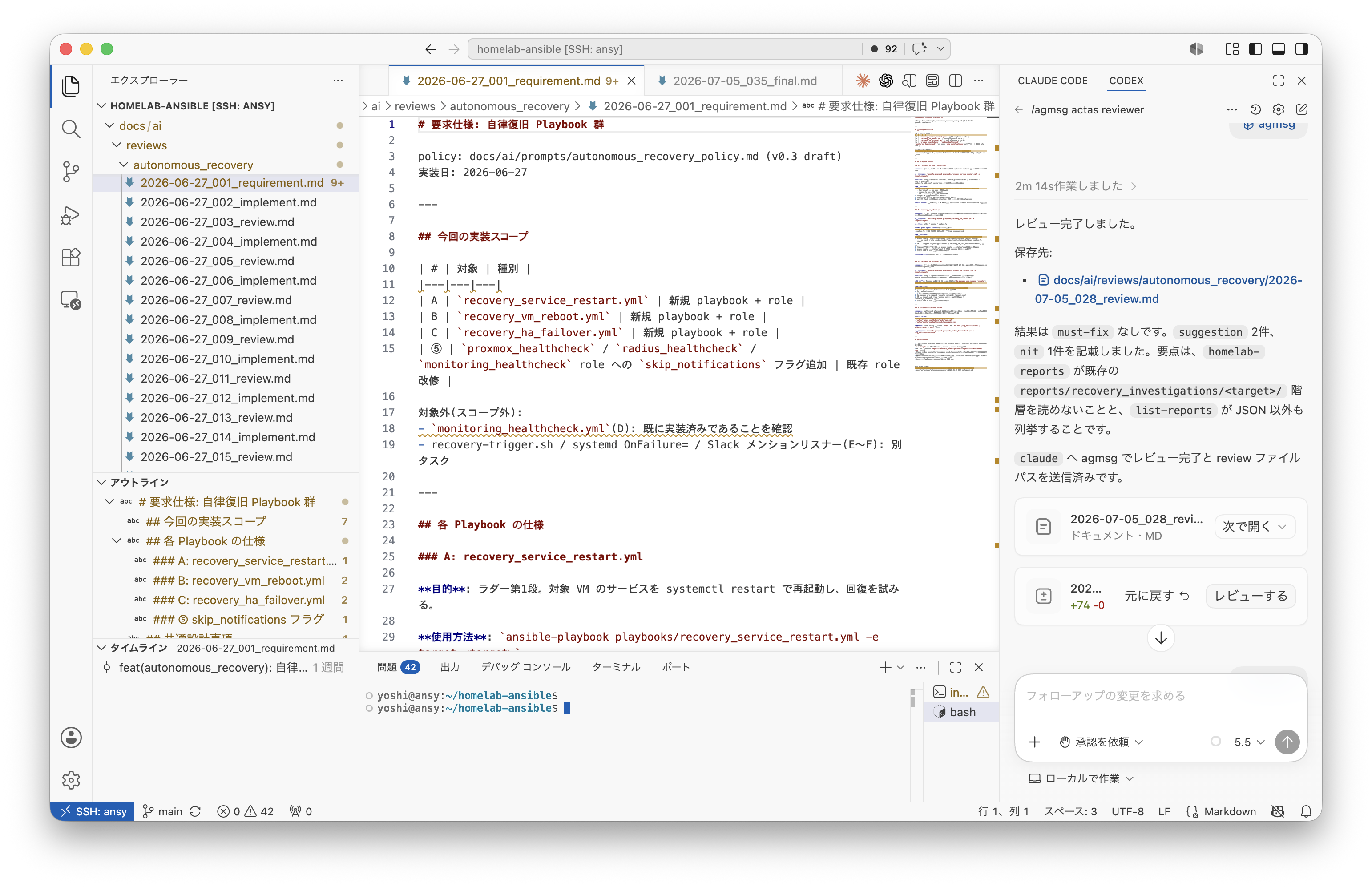Create a new terminal with the plus icon
This screenshot has height=887, width=1372.
tap(885, 667)
